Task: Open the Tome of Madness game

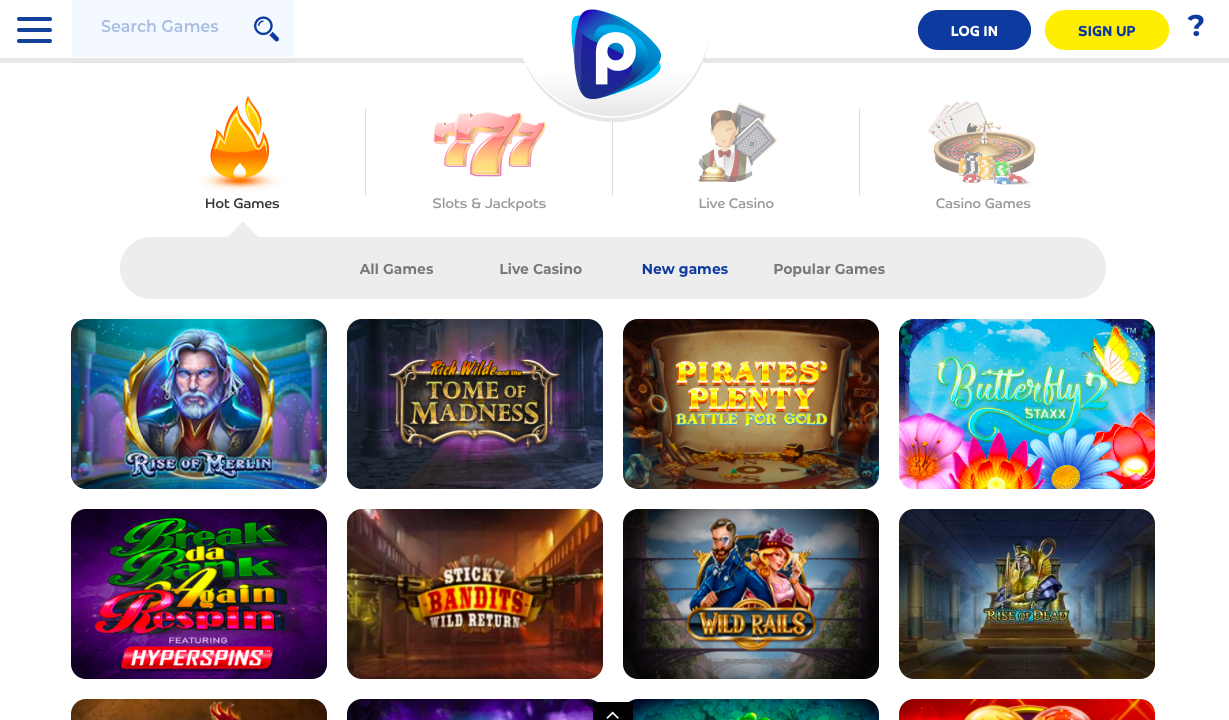Action: point(475,404)
